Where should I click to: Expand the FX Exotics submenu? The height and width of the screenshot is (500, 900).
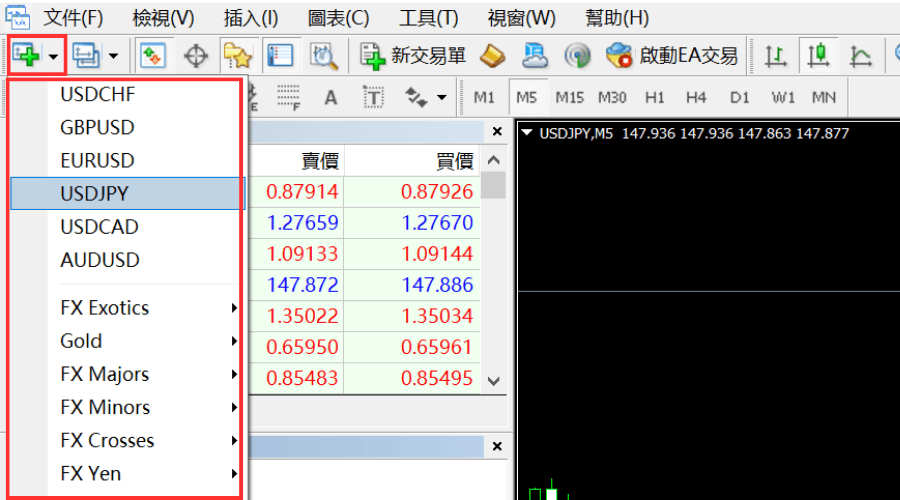coord(125,308)
